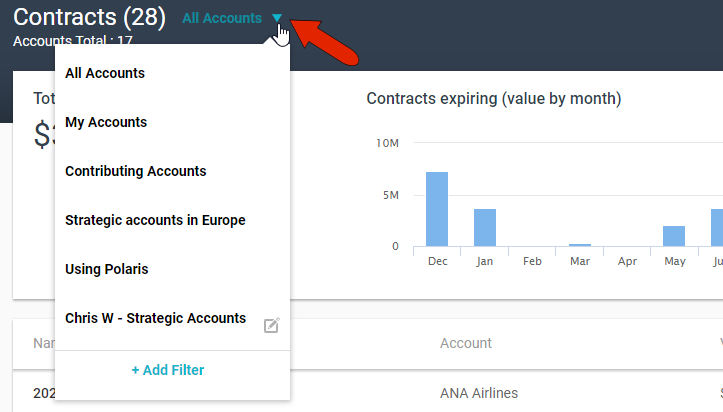Open the ANA Airlines account row
Screen dimensions: 723x412
479,393
